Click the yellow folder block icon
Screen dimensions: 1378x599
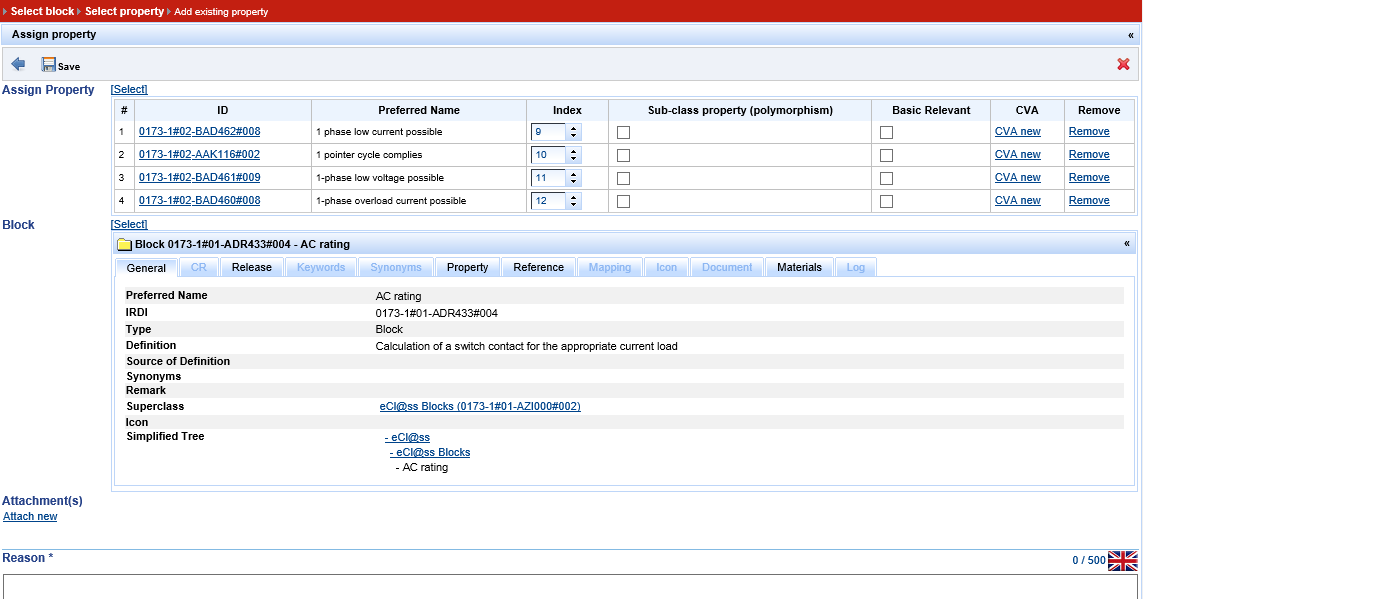pyautogui.click(x=124, y=244)
